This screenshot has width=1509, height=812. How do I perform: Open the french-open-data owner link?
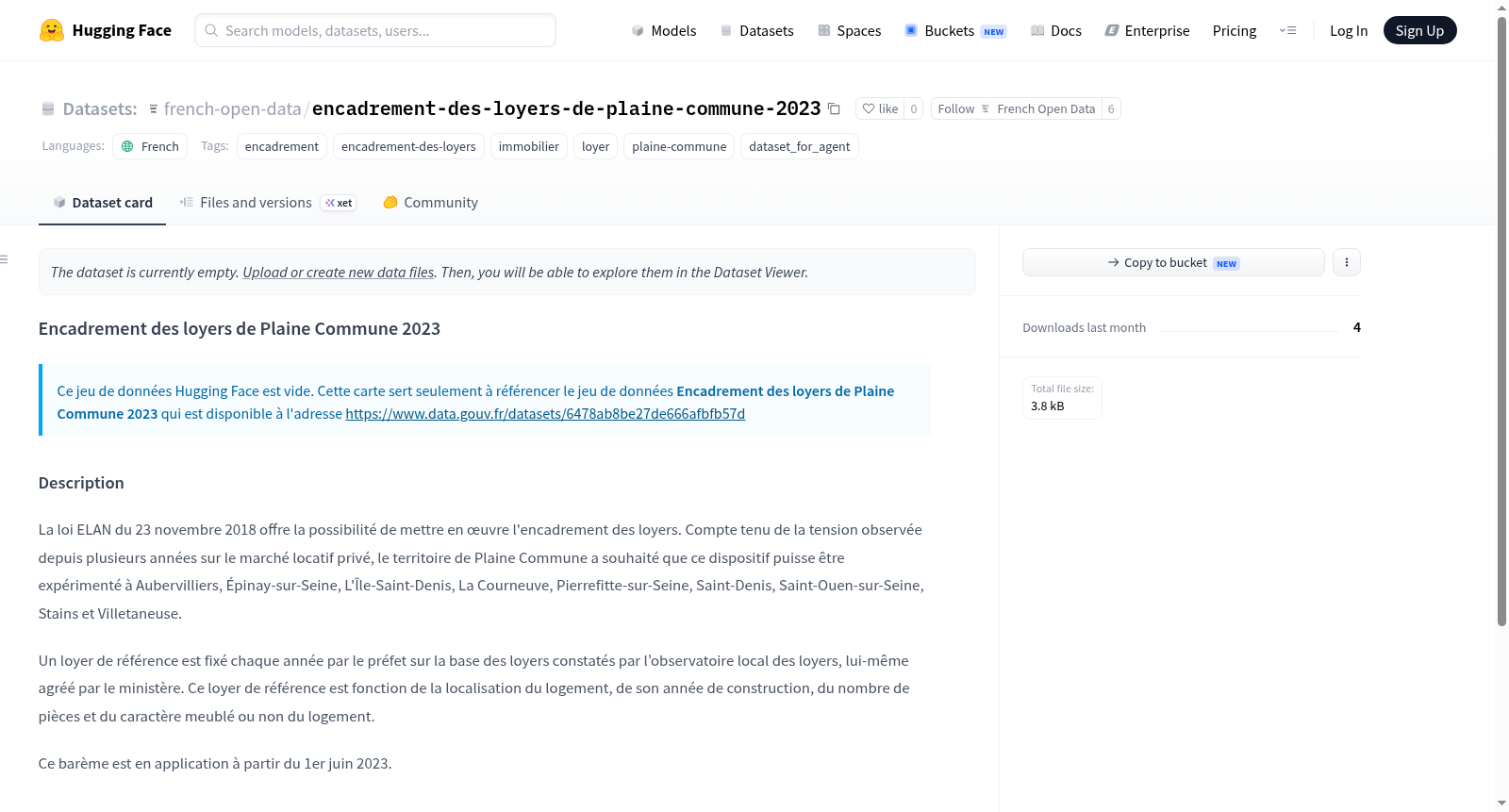pyautogui.click(x=232, y=109)
